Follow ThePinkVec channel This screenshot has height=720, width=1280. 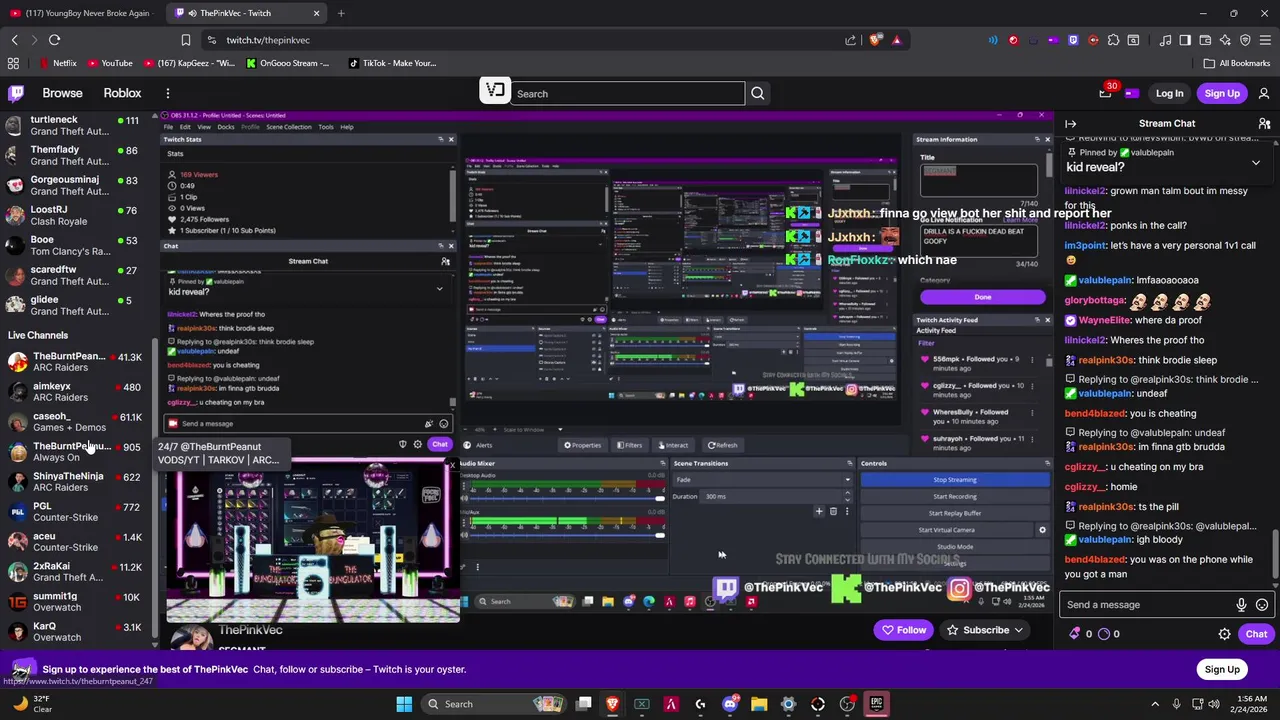(903, 630)
